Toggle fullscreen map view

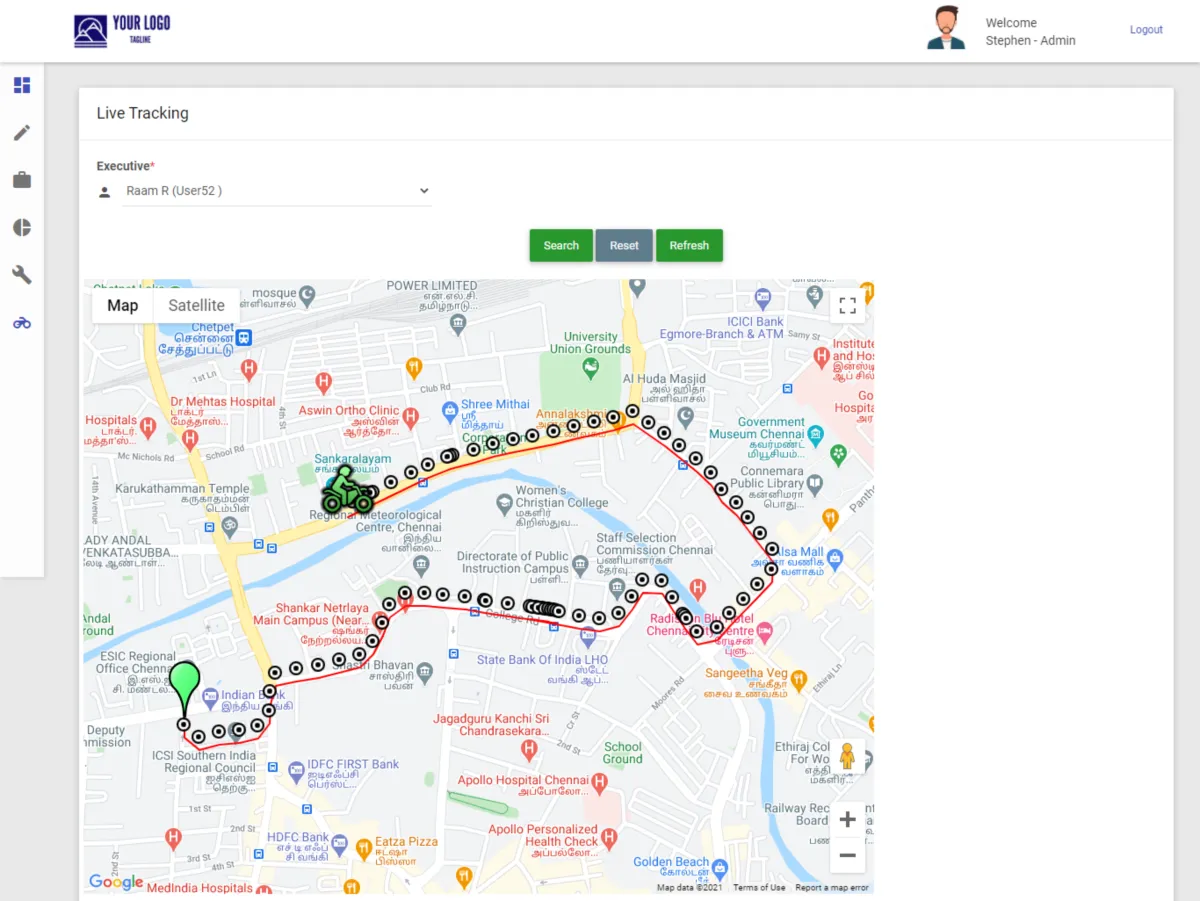click(x=848, y=306)
